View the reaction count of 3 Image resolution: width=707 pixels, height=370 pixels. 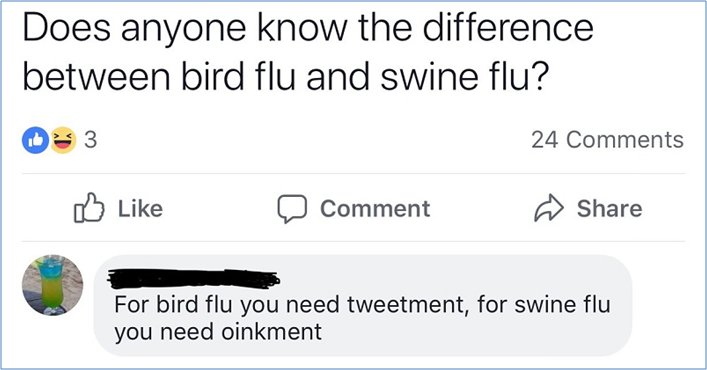[x=91, y=140]
